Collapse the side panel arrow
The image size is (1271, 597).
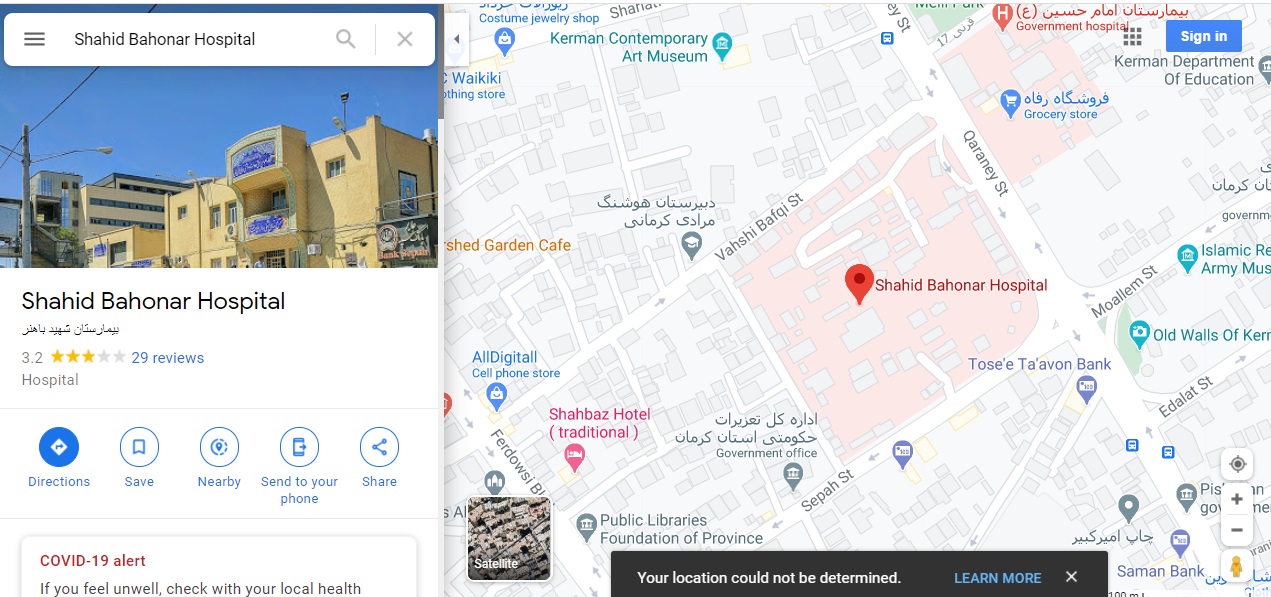[x=457, y=39]
